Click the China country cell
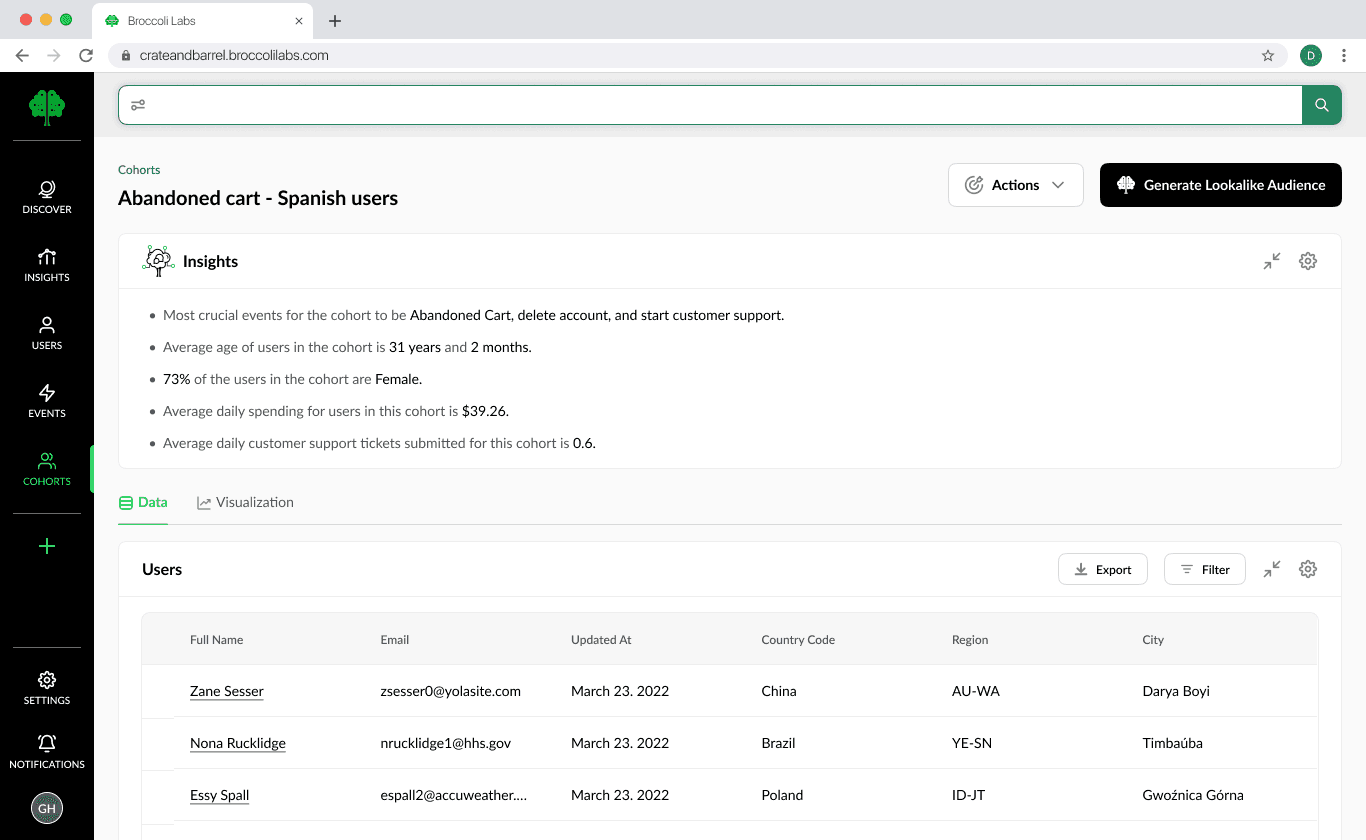The image size is (1366, 840). pos(779,691)
